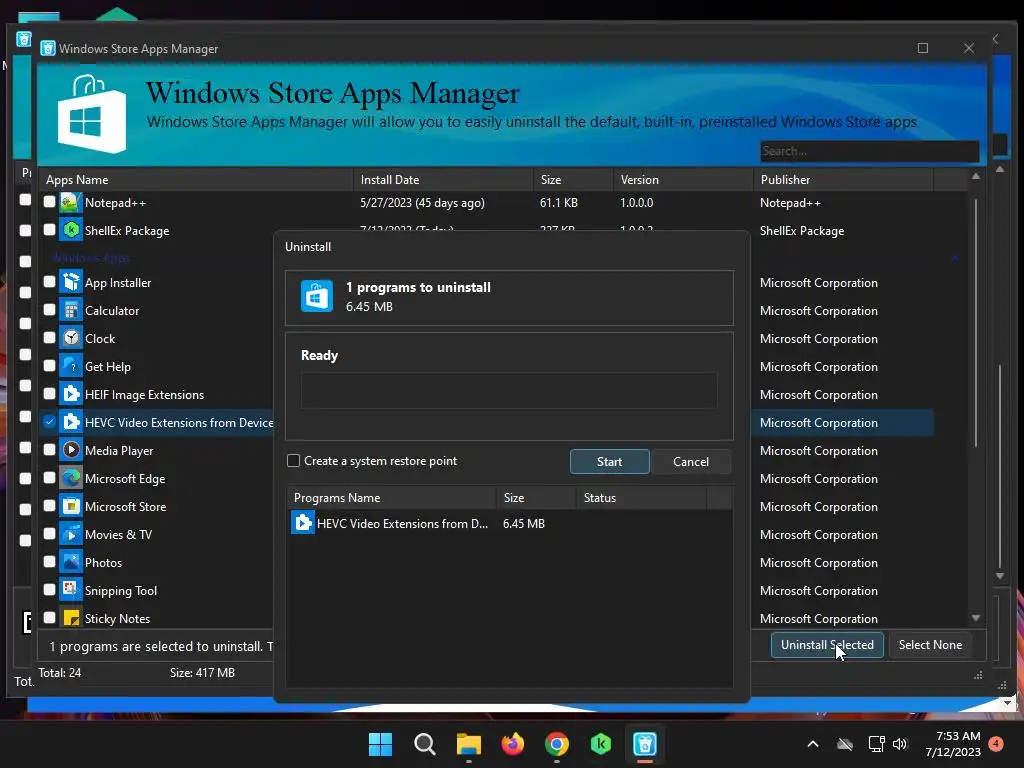Click Uninstall Selected button

(x=827, y=645)
